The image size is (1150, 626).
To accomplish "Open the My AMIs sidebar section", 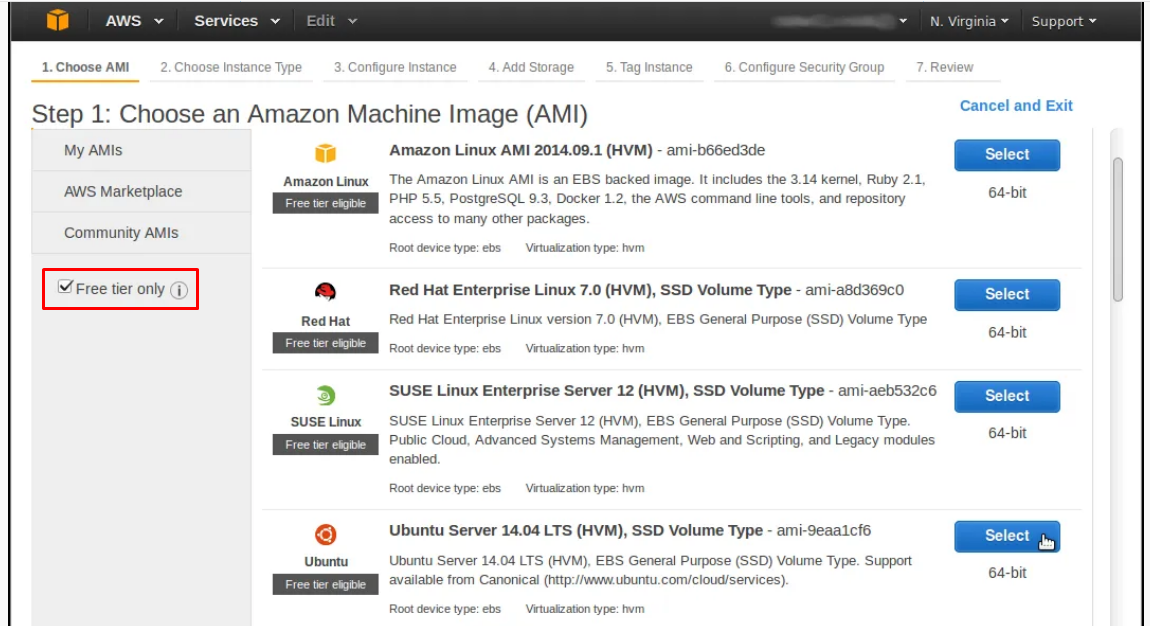I will pos(142,150).
